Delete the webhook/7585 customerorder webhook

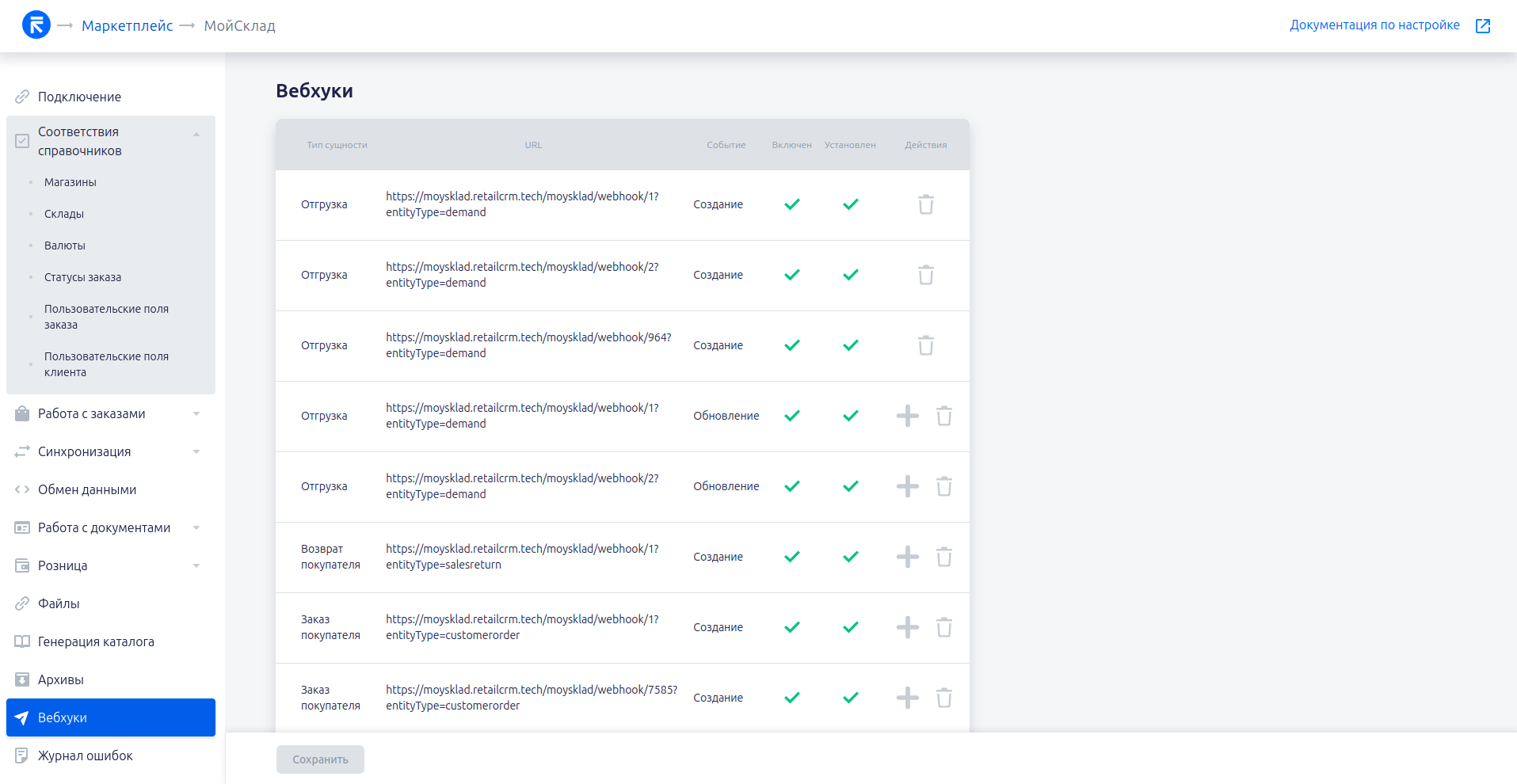point(943,698)
